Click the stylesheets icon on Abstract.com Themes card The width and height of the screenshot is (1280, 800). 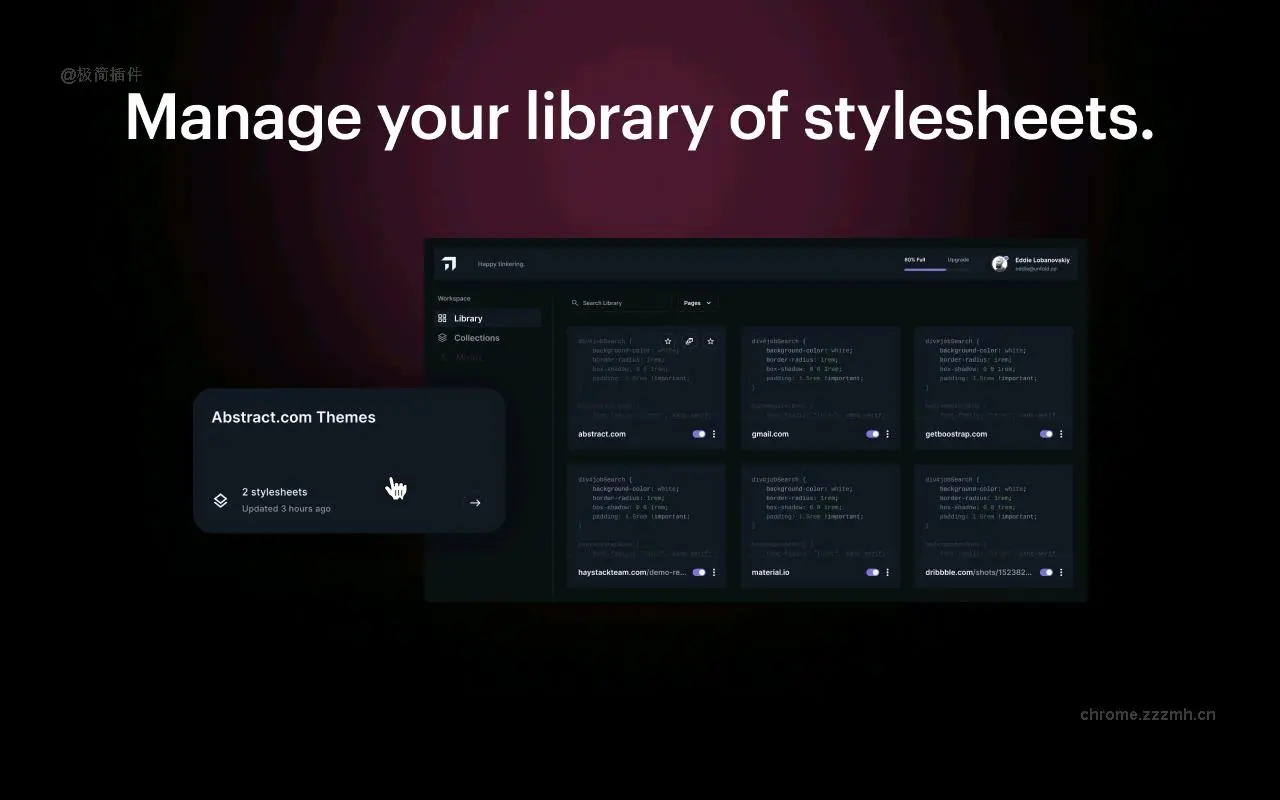tap(220, 500)
